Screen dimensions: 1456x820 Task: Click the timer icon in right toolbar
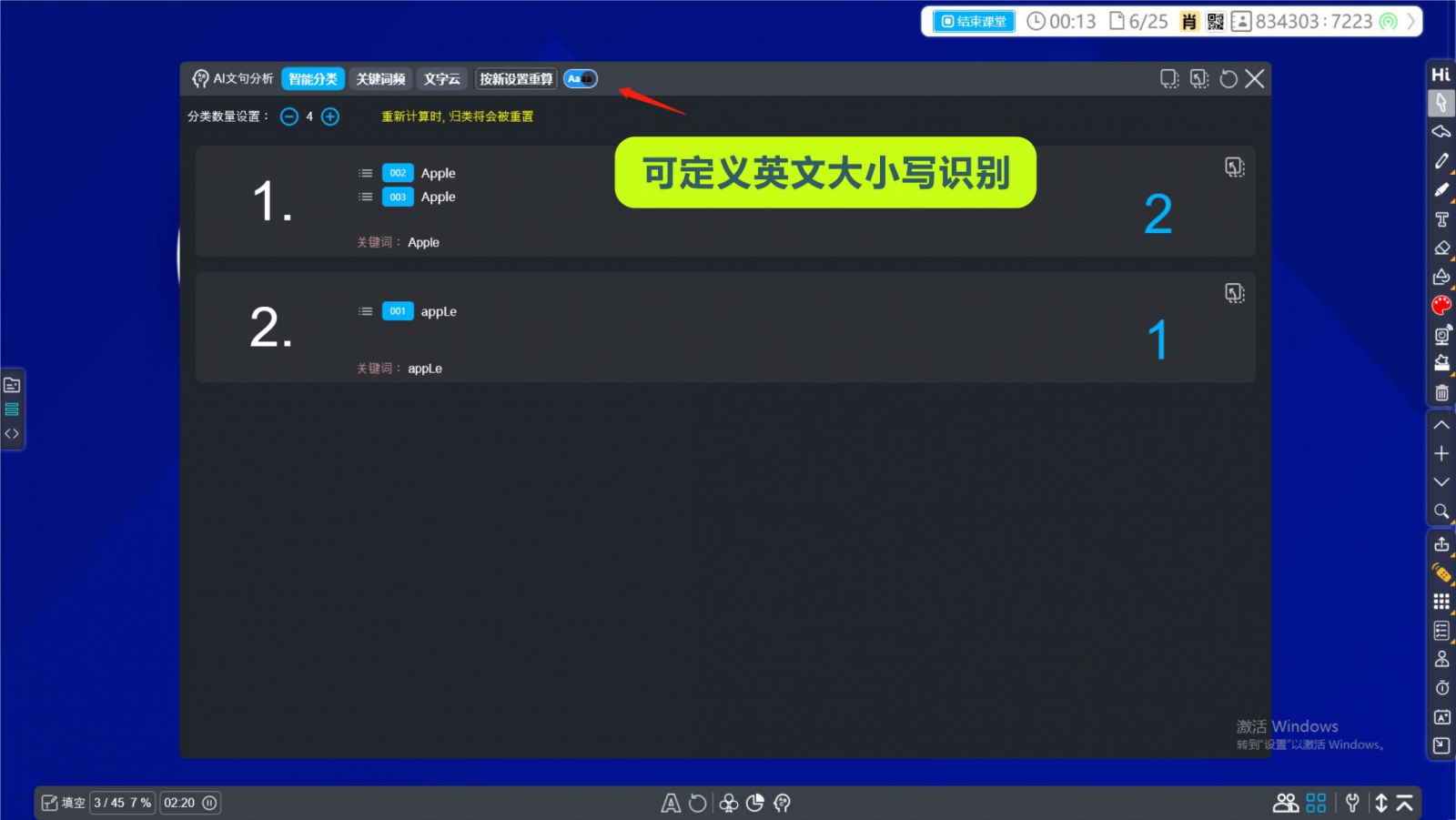(x=1441, y=688)
